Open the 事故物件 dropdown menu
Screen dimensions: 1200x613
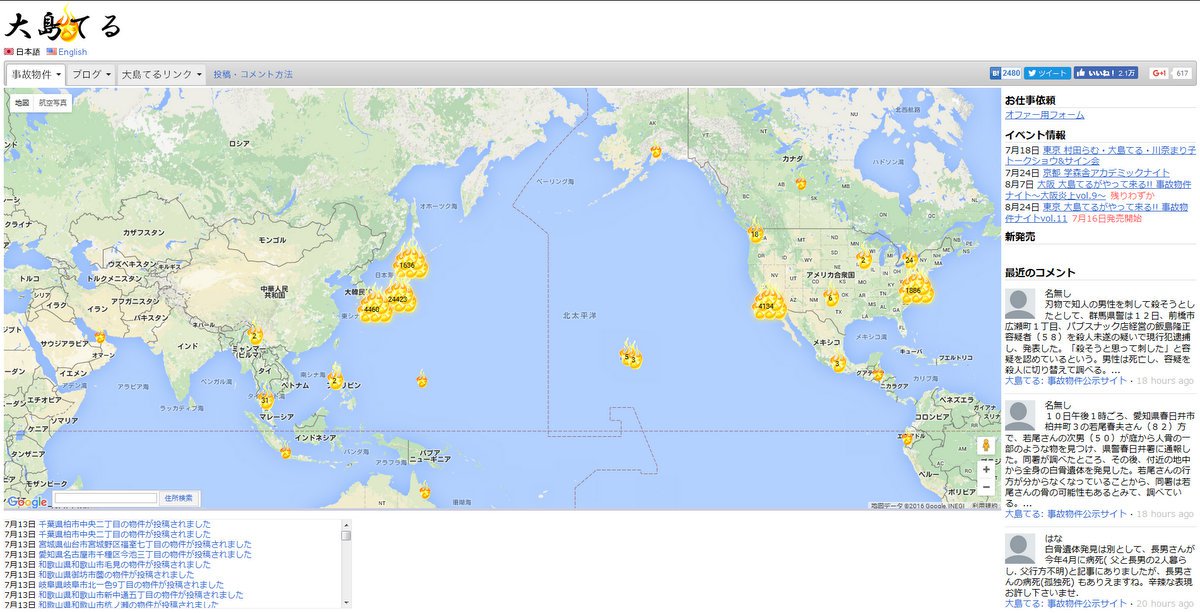click(x=37, y=74)
